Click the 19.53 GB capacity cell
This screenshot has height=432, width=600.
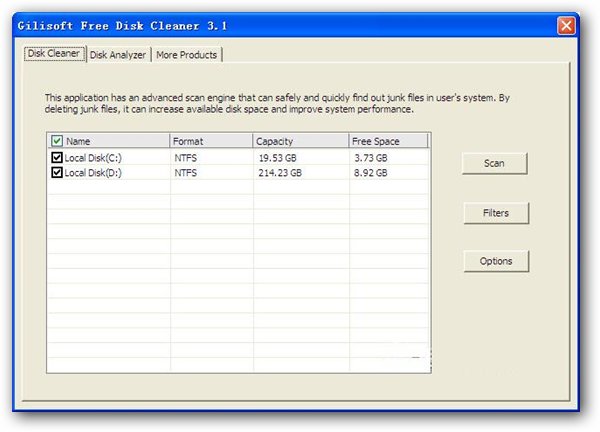pyautogui.click(x=277, y=158)
